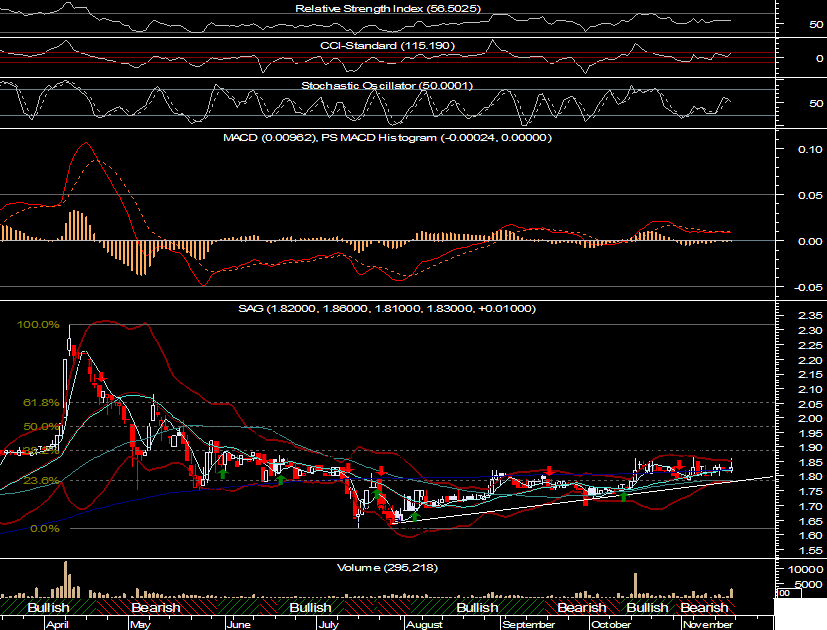Select the Bullish trend segment above August
Viewport: 827px width, 630px height.
(x=477, y=608)
